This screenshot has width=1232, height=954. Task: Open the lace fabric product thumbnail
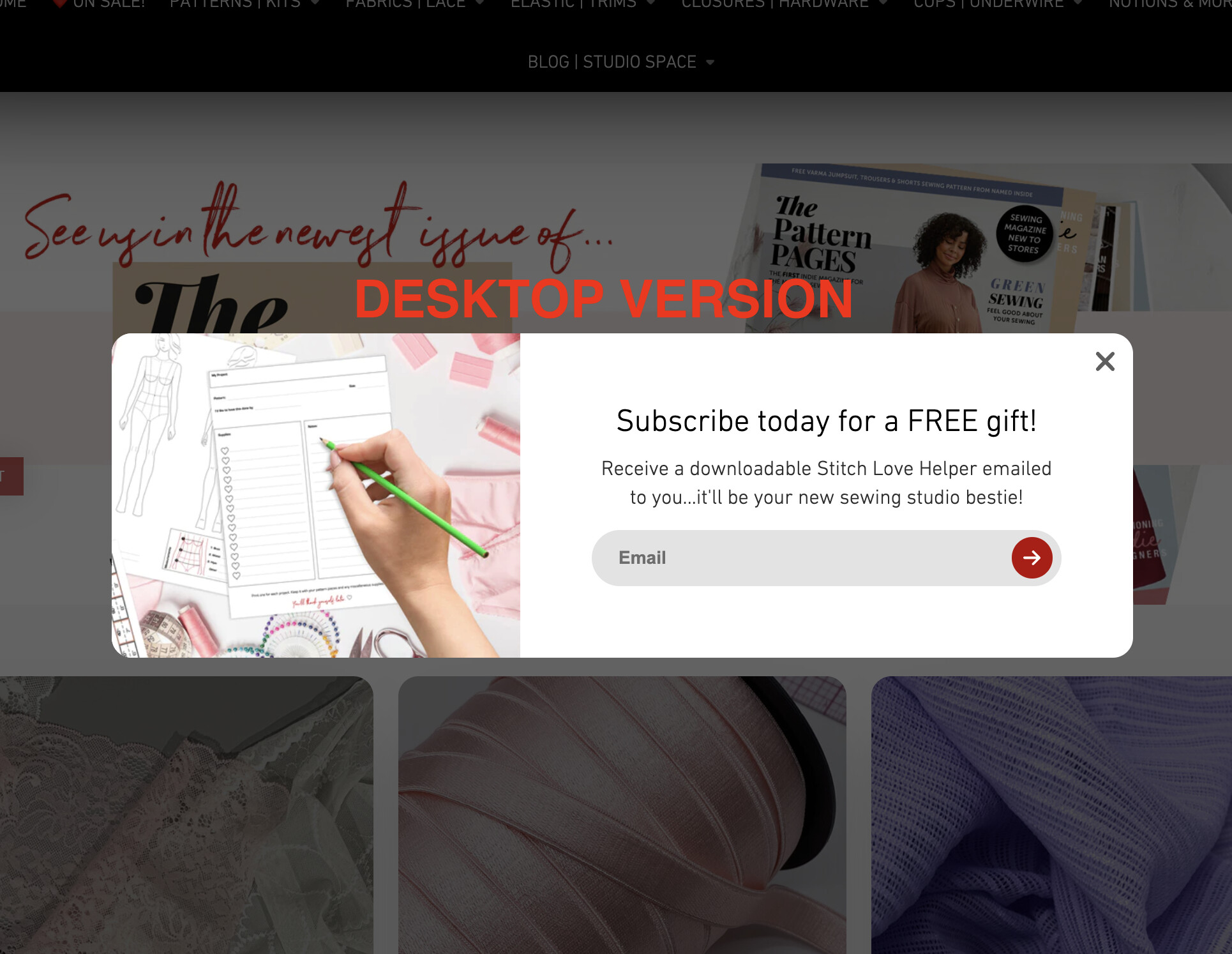pyautogui.click(x=186, y=815)
